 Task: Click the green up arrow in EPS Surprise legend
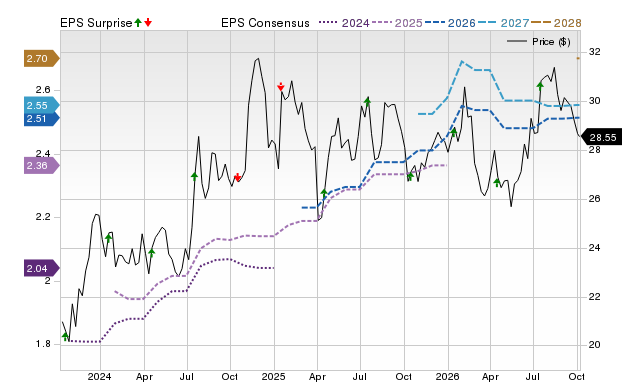[x=138, y=22]
